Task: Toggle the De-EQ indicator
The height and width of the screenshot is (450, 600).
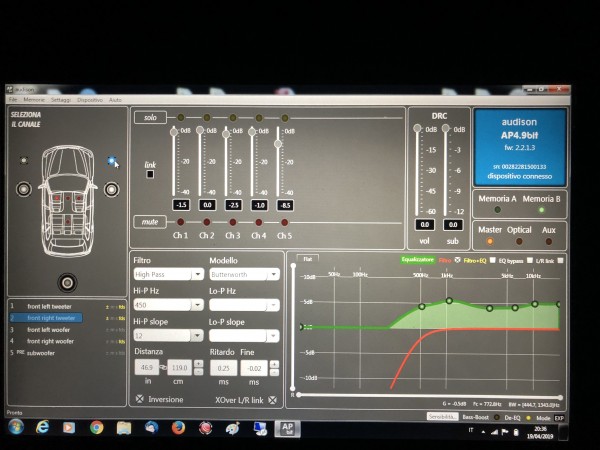Action: tap(528, 418)
